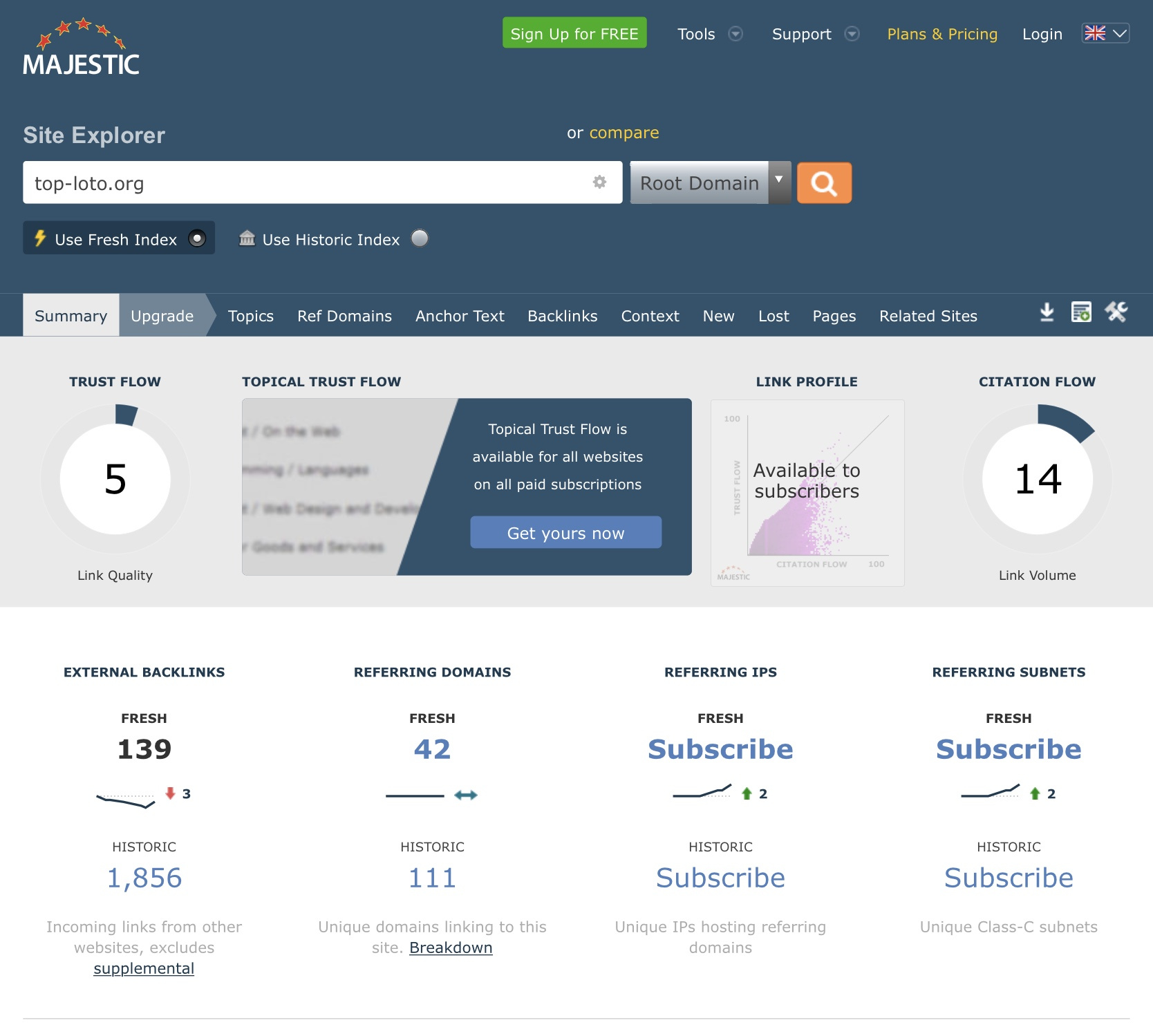Click the Referring Subnets trend sparkline

[991, 791]
